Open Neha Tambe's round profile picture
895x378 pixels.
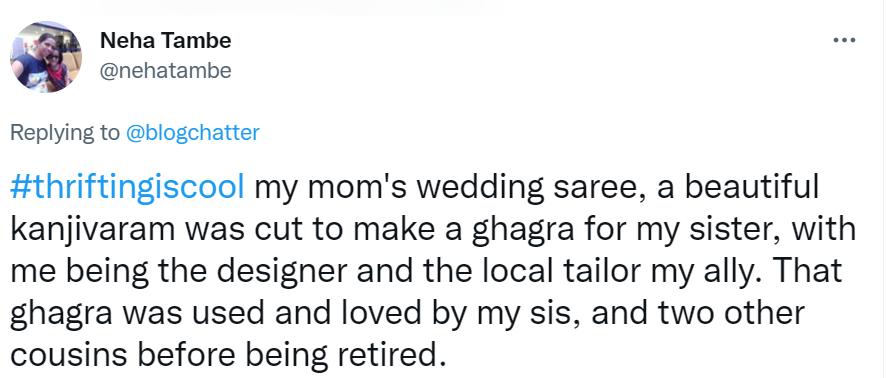pos(46,57)
